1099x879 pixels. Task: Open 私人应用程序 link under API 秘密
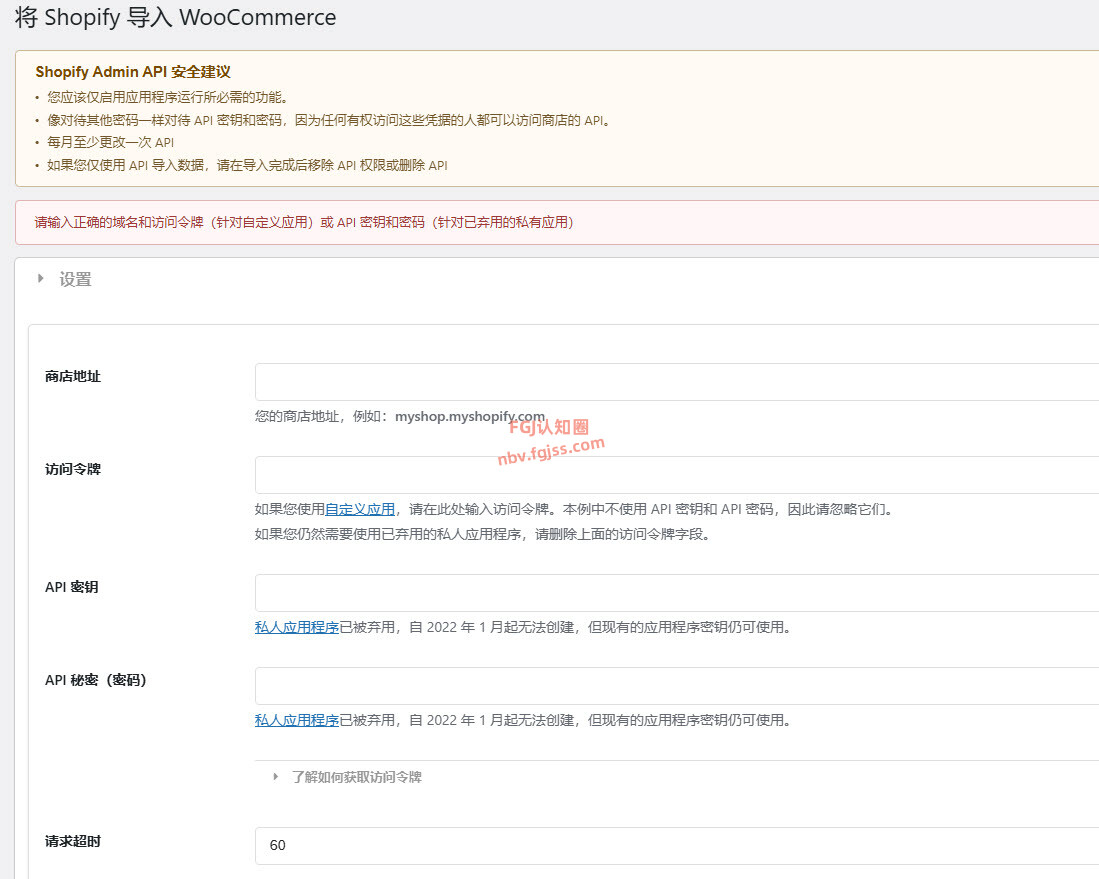(296, 720)
